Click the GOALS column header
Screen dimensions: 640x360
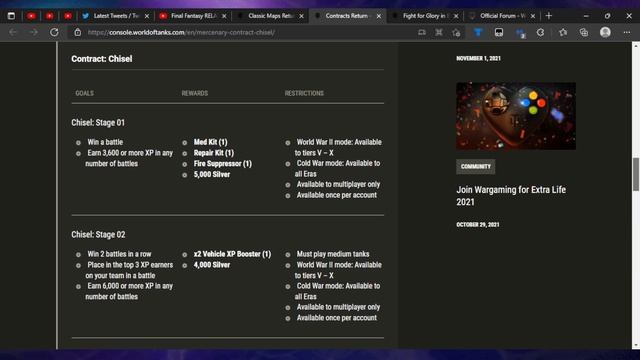(84, 93)
